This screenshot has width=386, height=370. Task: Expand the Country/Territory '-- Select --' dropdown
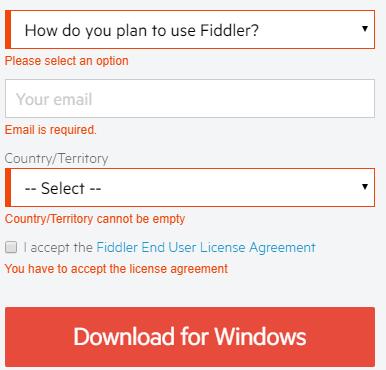[x=190, y=188]
